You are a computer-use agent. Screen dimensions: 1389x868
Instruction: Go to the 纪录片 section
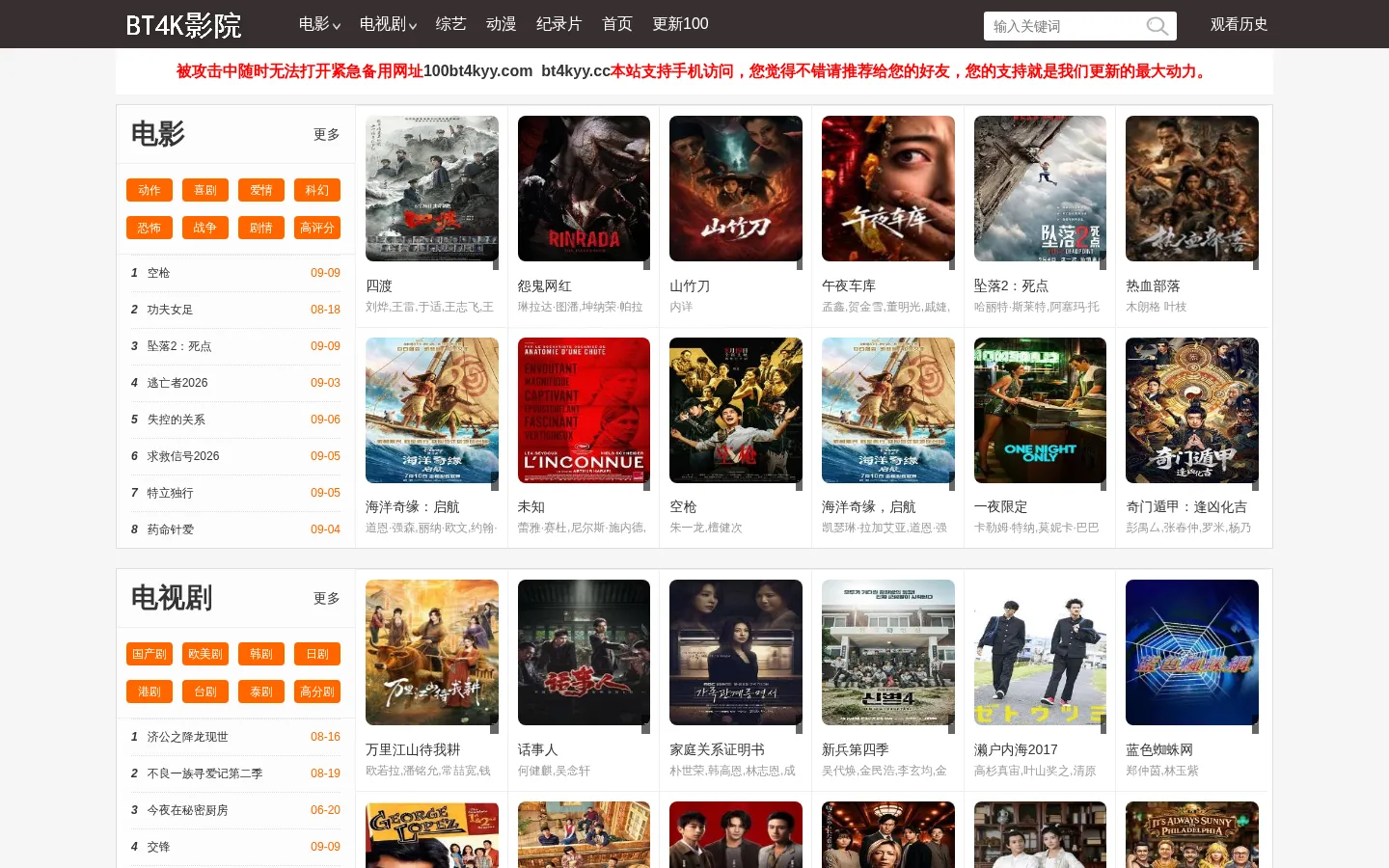[x=559, y=24]
